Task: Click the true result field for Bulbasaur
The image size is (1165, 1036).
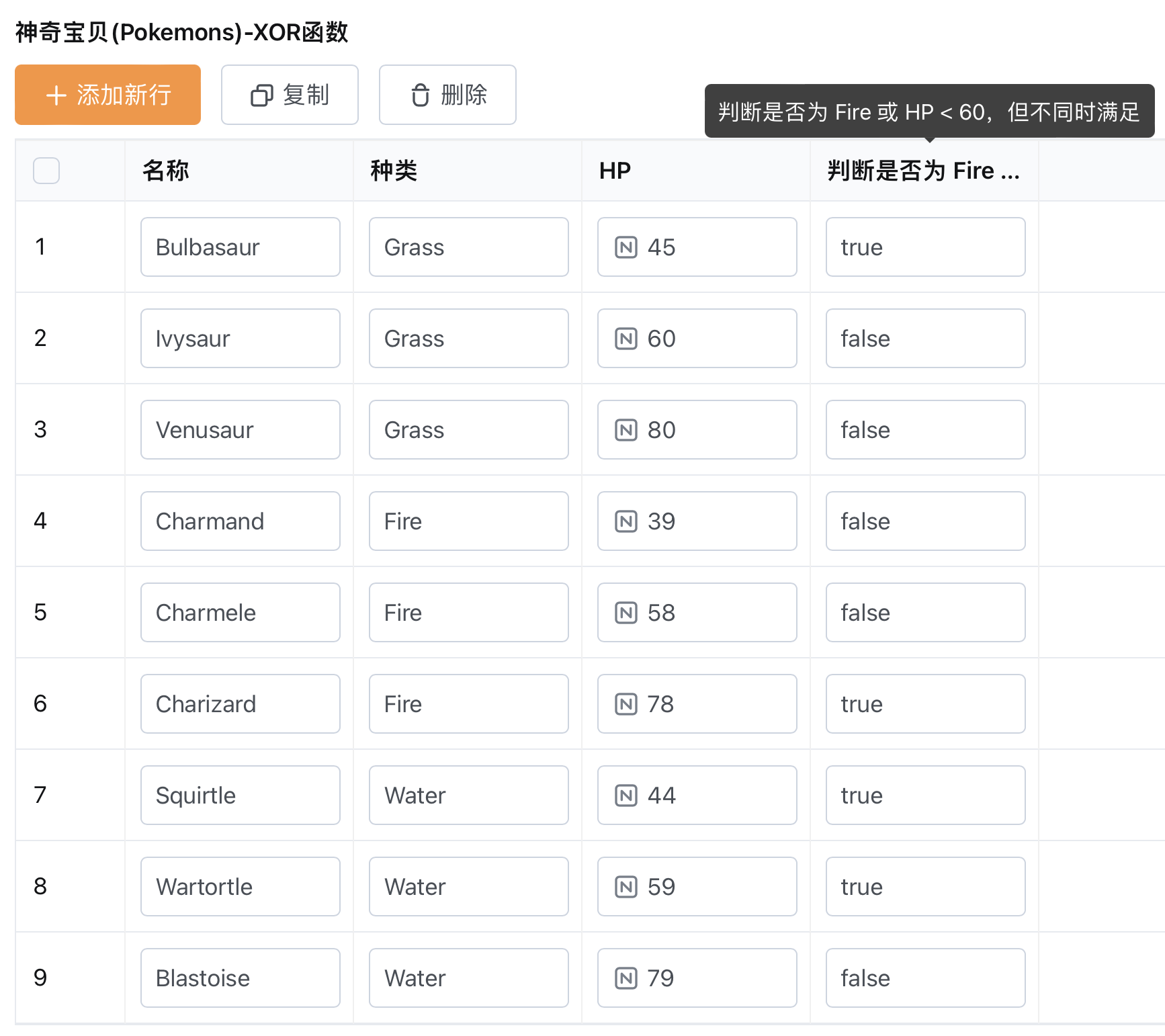Action: coord(926,247)
